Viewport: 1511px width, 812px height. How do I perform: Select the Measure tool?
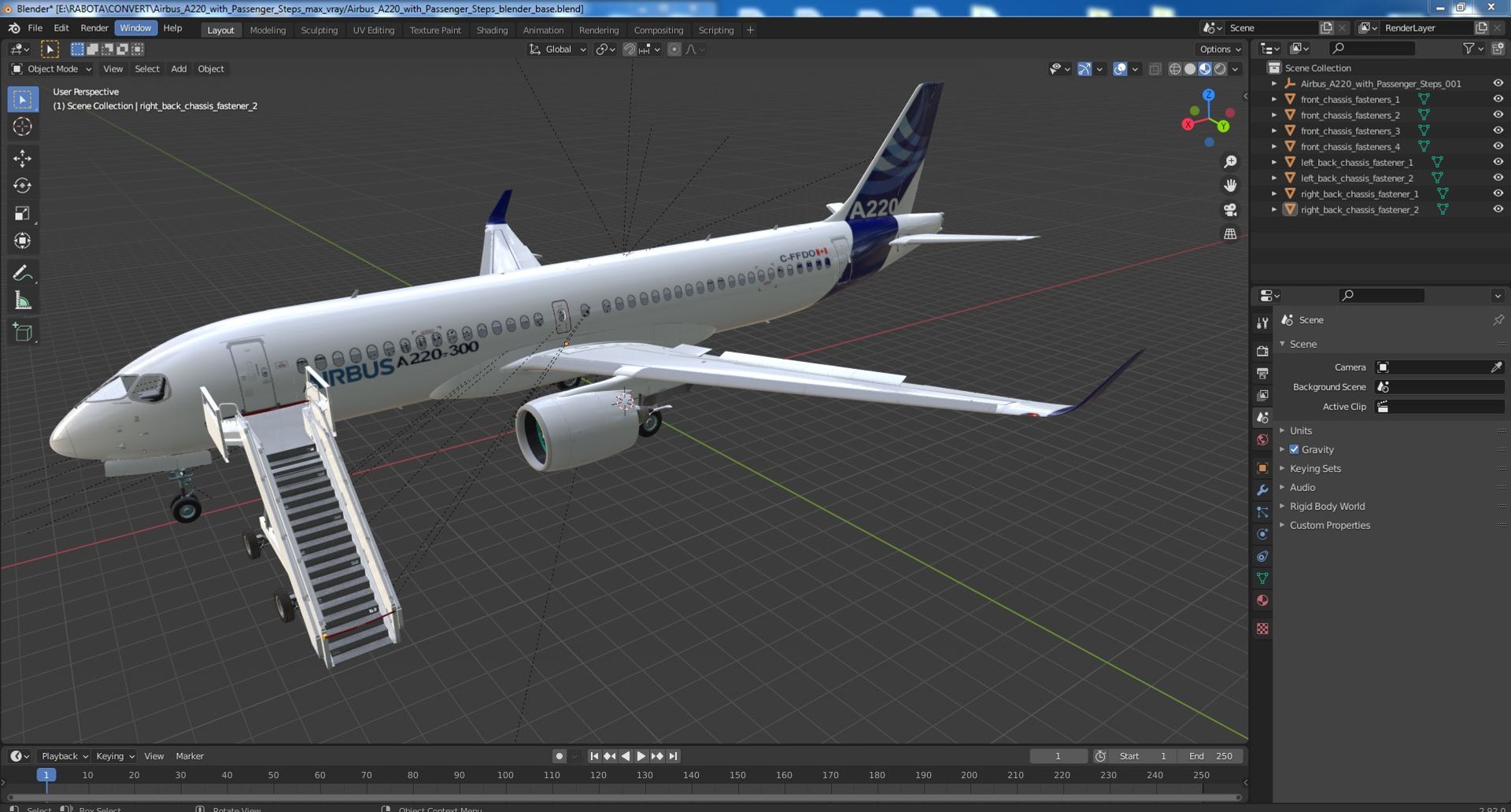(x=22, y=301)
